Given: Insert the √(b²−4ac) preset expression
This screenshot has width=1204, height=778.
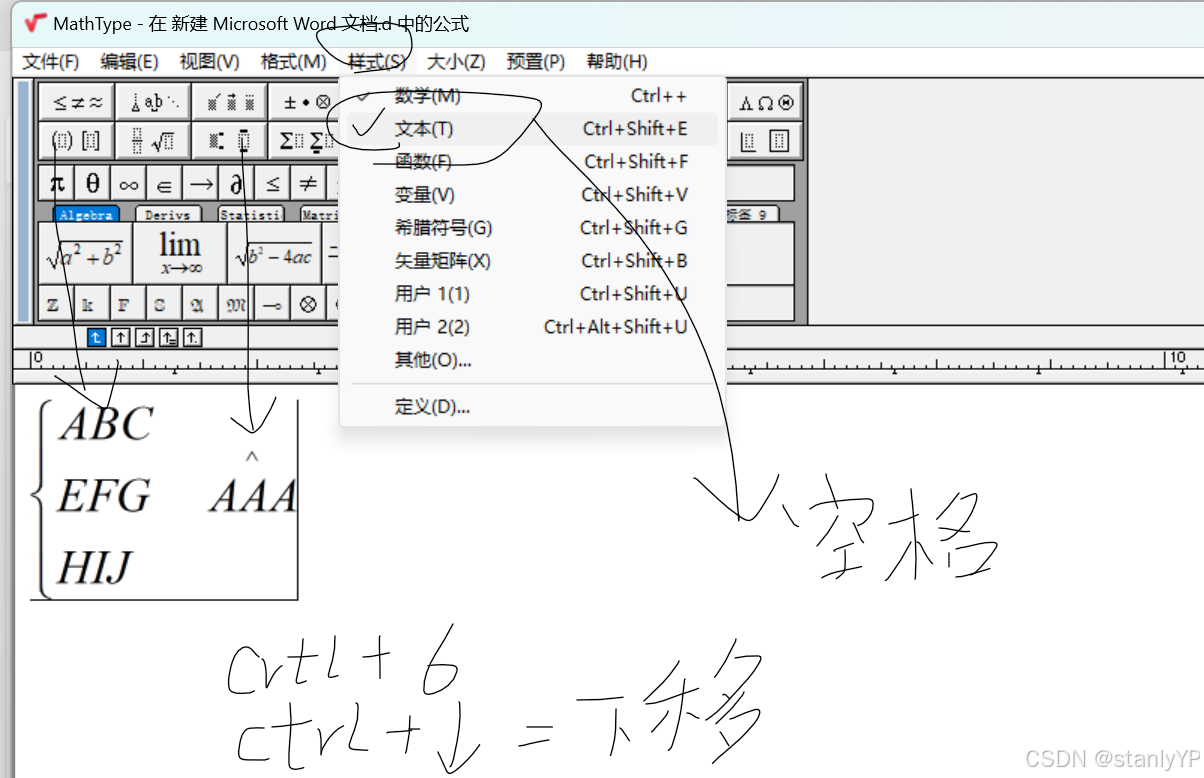Looking at the screenshot, I should coord(274,253).
